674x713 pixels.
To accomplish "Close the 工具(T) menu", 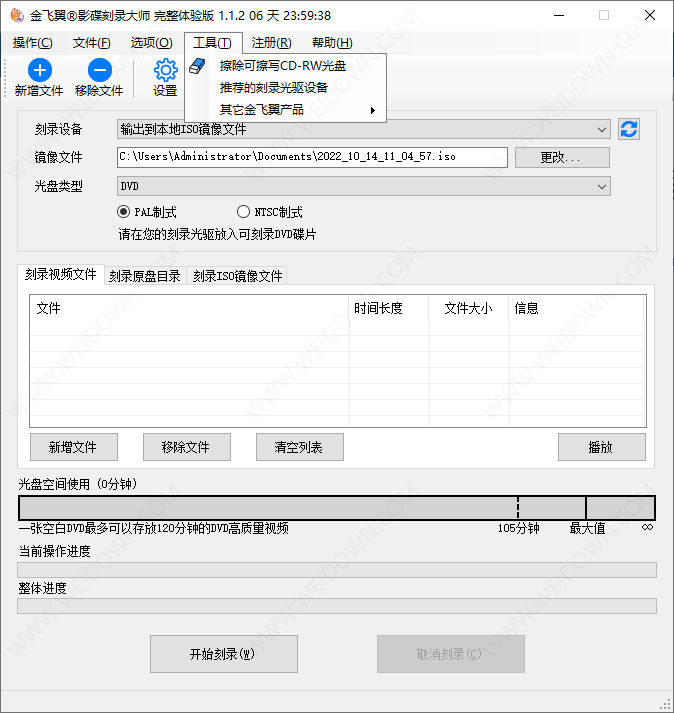I will 213,43.
